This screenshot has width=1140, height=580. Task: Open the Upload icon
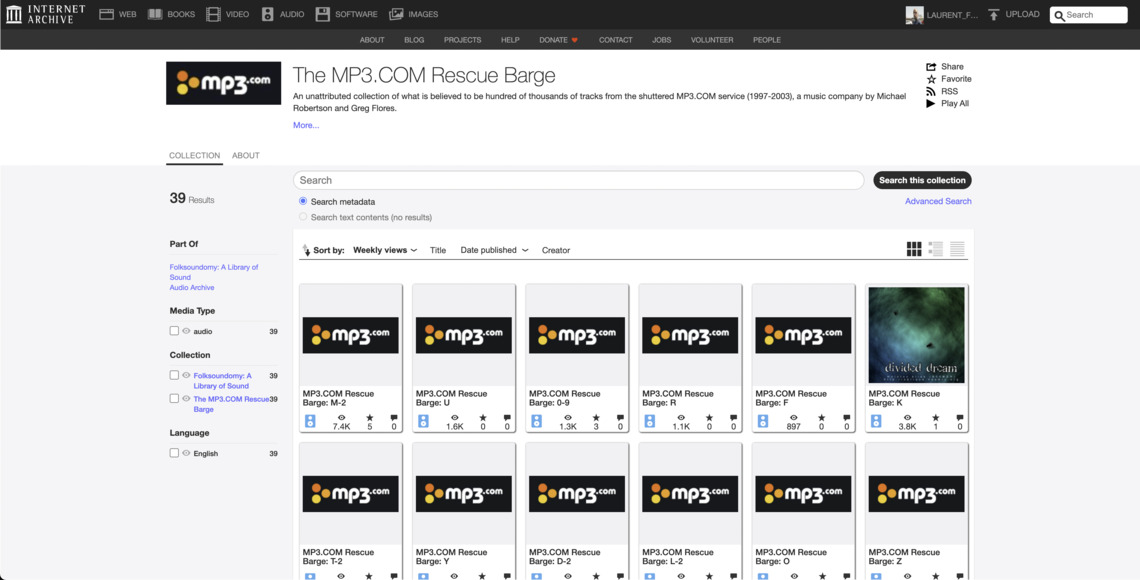coord(992,14)
